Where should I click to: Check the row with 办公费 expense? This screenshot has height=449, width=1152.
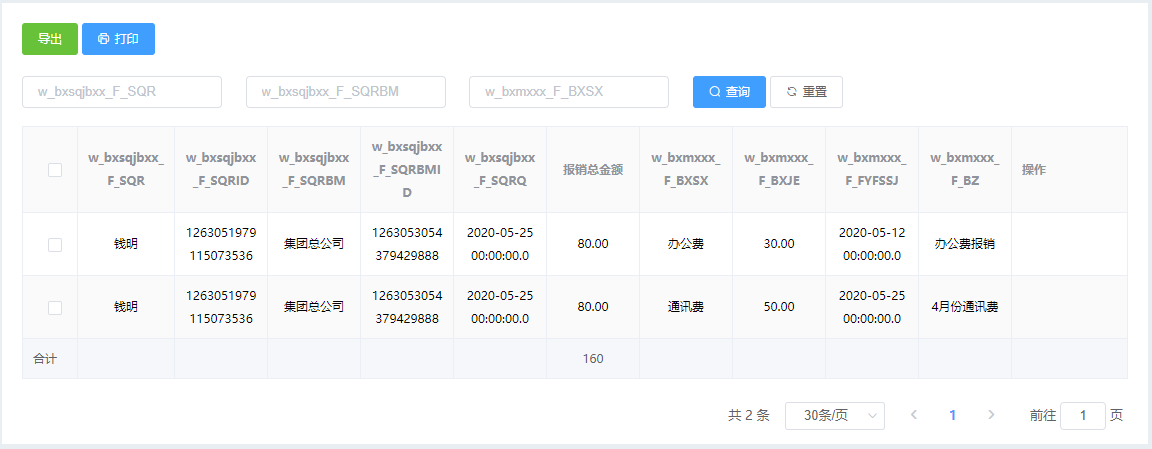coord(55,244)
